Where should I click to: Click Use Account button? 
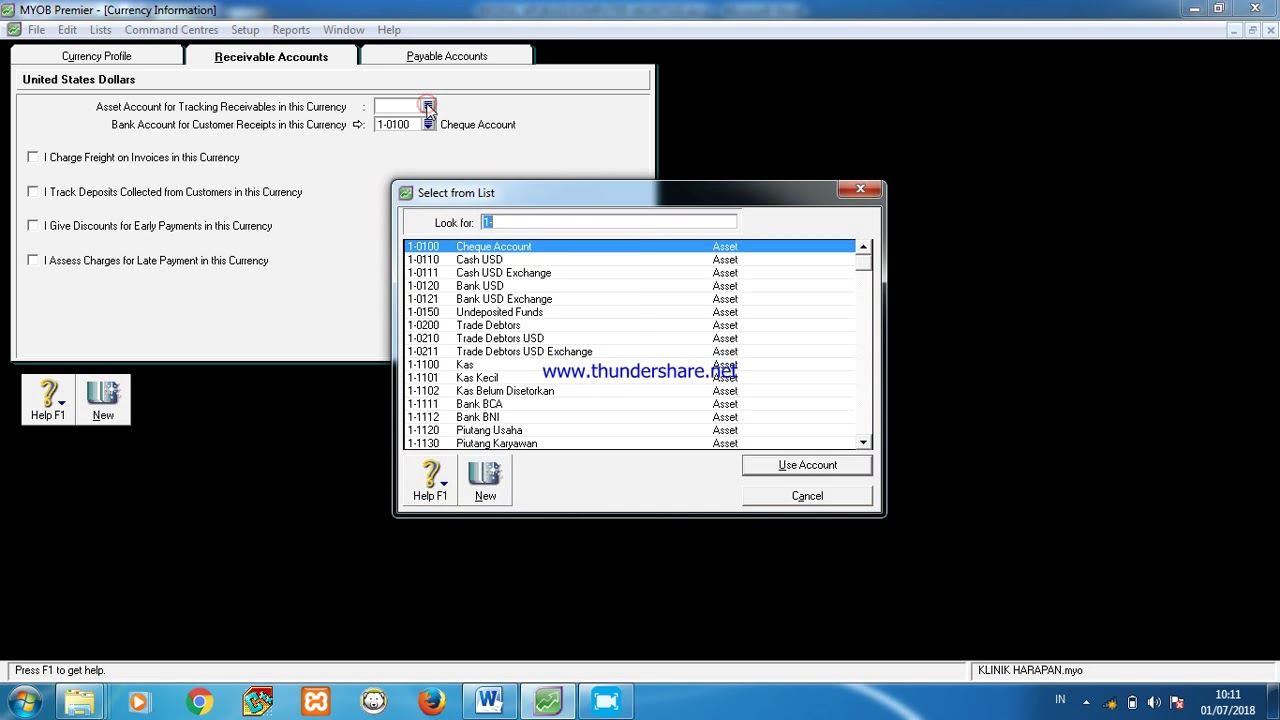tap(807, 465)
